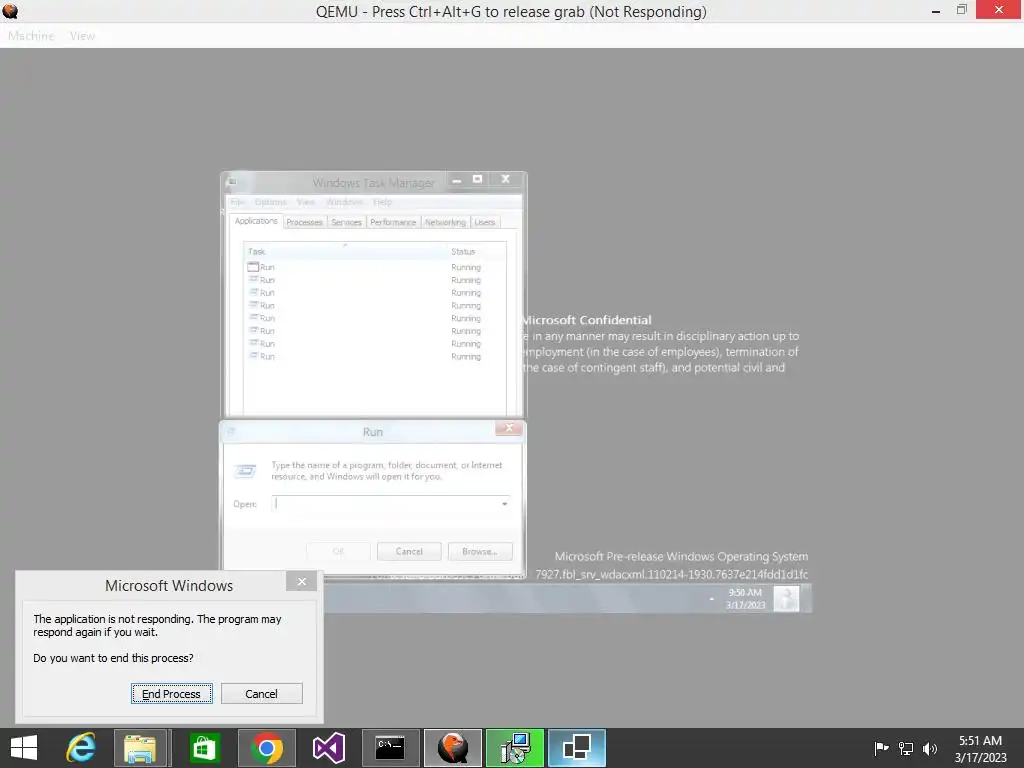Expand the Open dropdown arrow in Run dialog
The image size is (1024, 768).
click(x=504, y=504)
